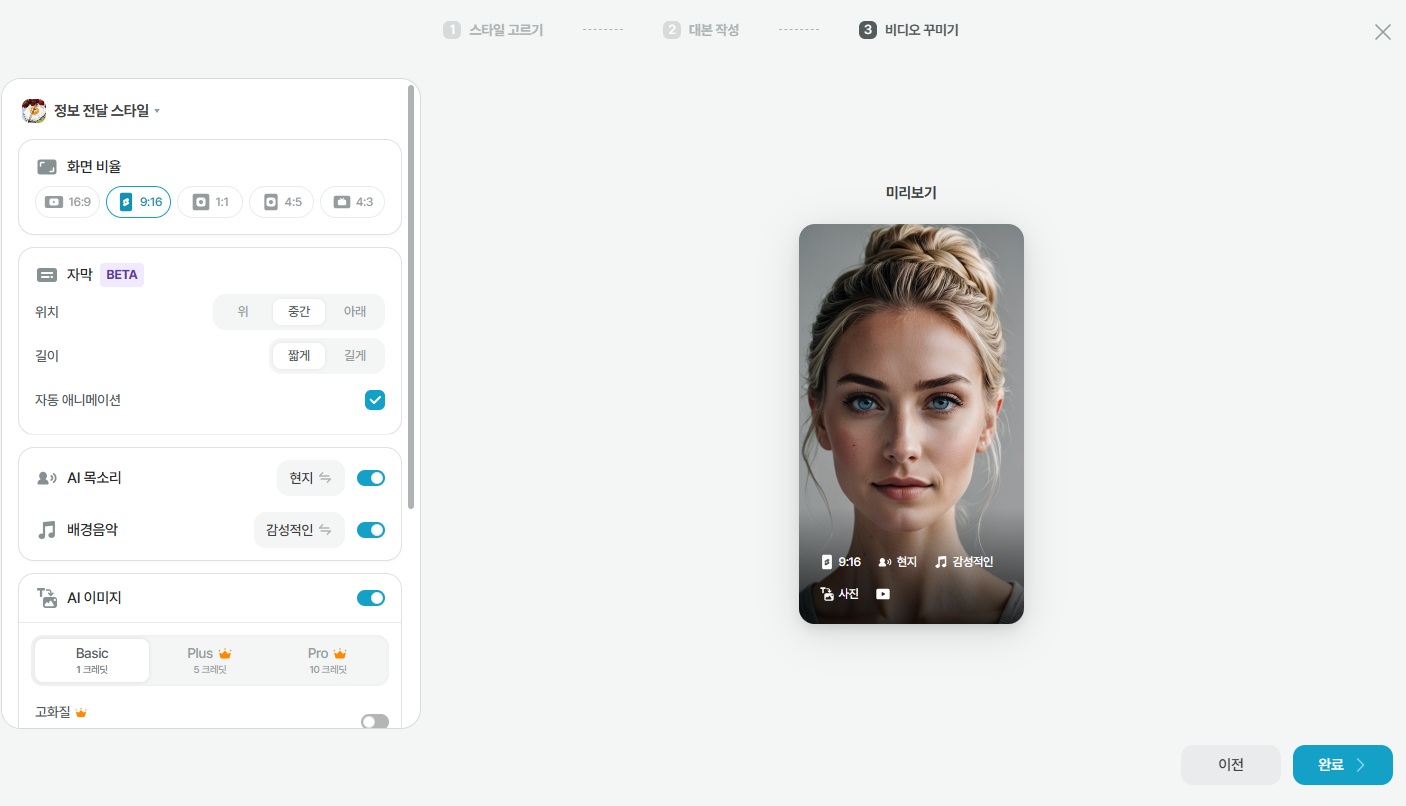
Task: Click the style avatar icon beside 정보 전달 스타일
Action: pos(34,111)
